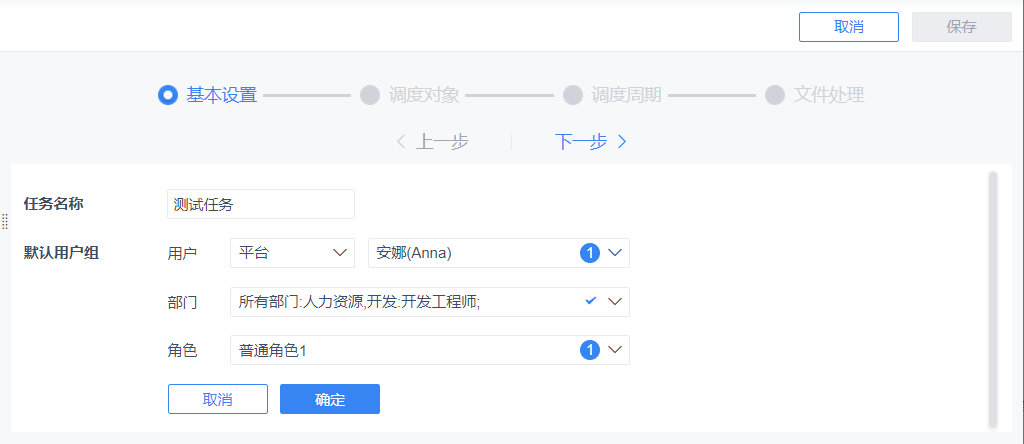This screenshot has height=444, width=1024.
Task: Click the count badge beside 普通角色1
Action: (x=589, y=350)
